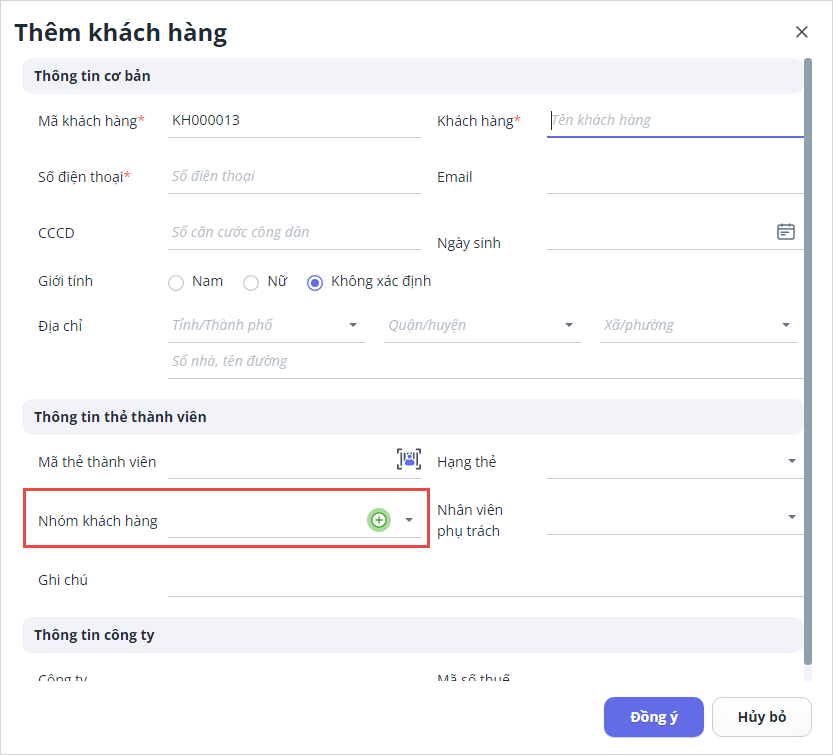Expand the Nhóm khách hàng dropdown arrow

point(409,520)
